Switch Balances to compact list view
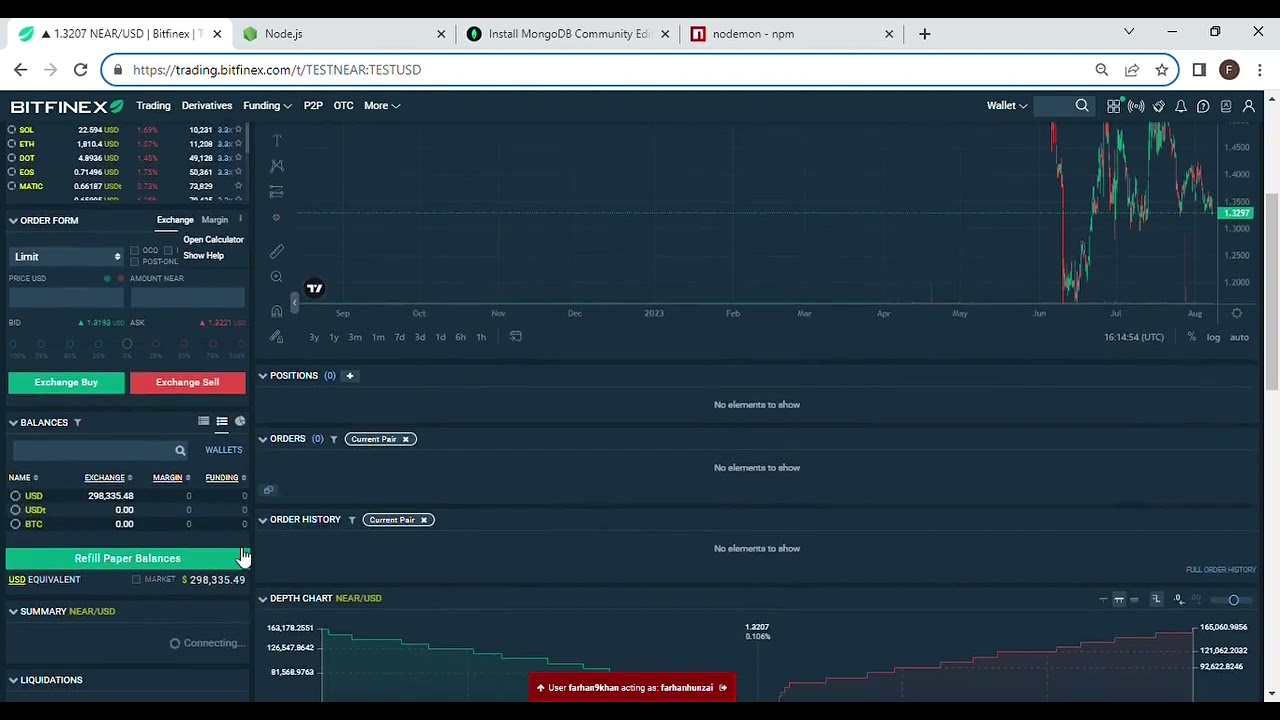This screenshot has height=720, width=1280. [203, 422]
